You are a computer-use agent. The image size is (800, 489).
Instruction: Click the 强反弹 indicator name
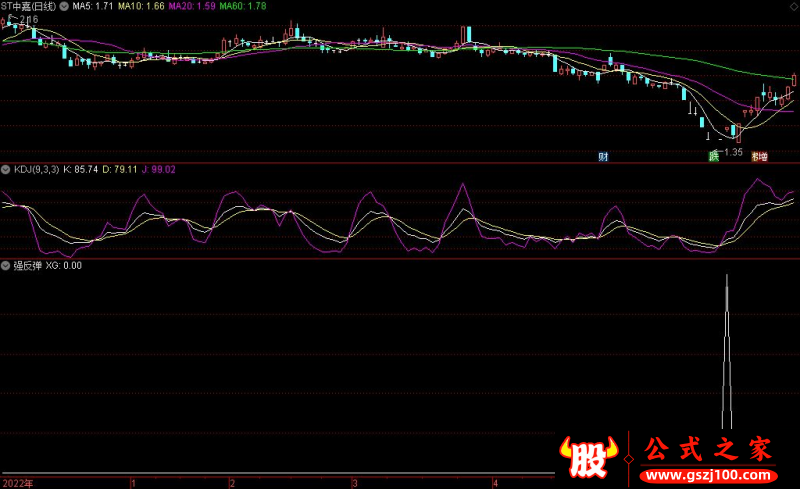click(x=27, y=266)
